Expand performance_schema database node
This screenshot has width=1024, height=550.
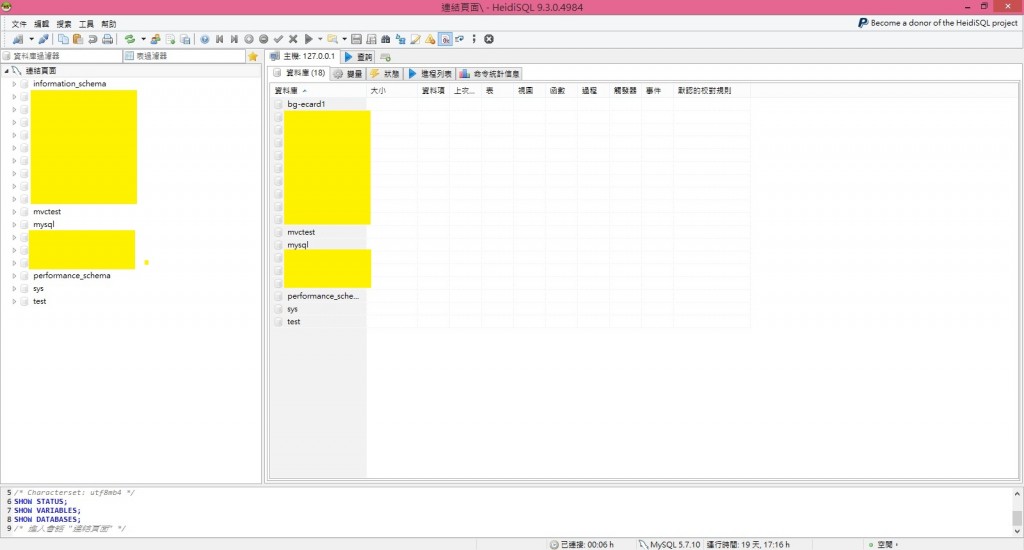tap(14, 276)
